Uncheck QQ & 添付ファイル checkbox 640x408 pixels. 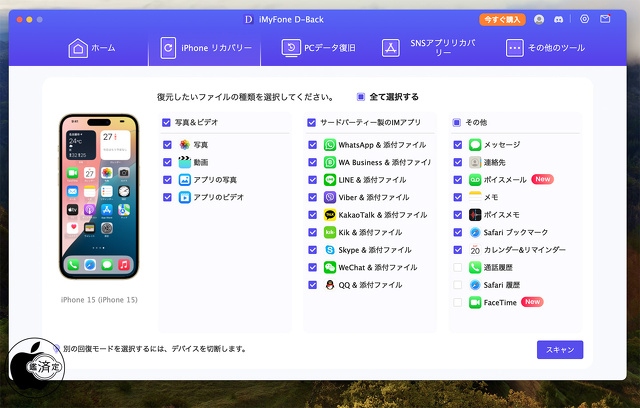click(x=313, y=285)
